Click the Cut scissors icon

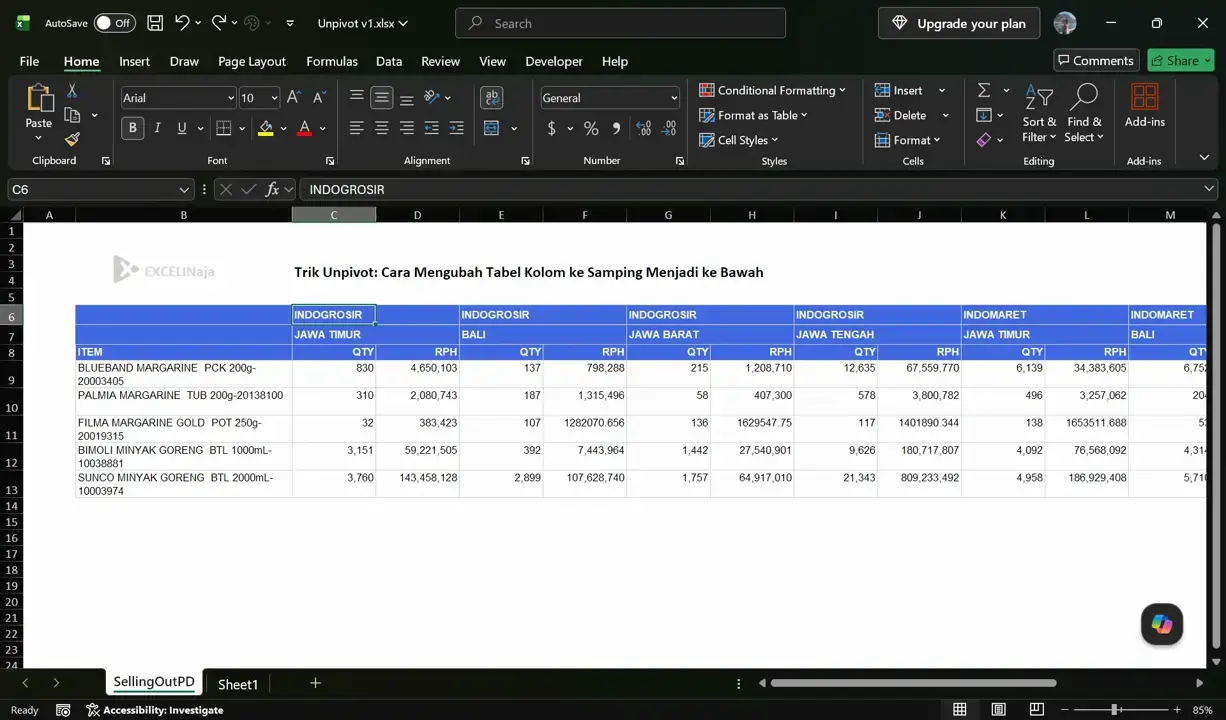[72, 91]
